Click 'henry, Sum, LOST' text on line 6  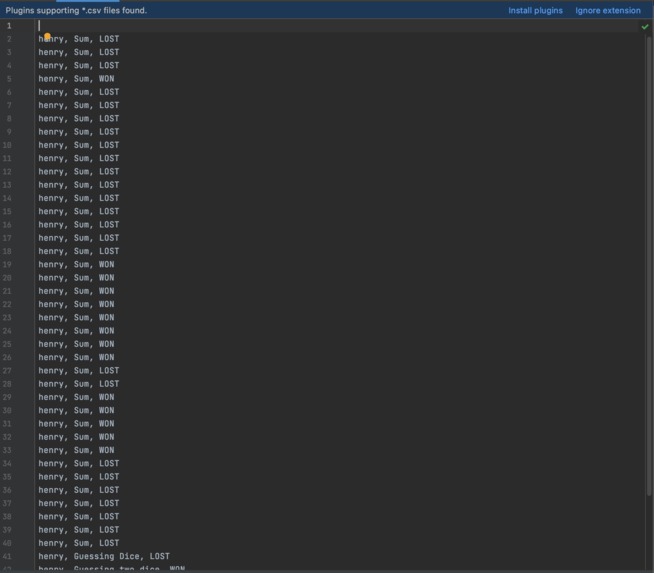[79, 92]
